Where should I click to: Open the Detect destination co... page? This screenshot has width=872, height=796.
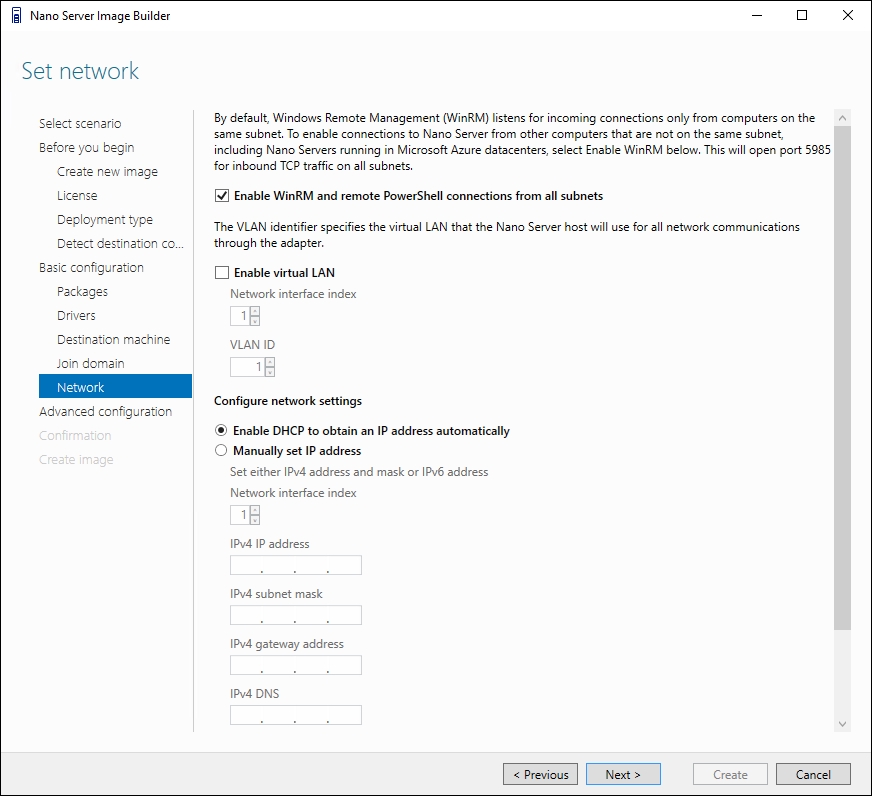[x=120, y=244]
